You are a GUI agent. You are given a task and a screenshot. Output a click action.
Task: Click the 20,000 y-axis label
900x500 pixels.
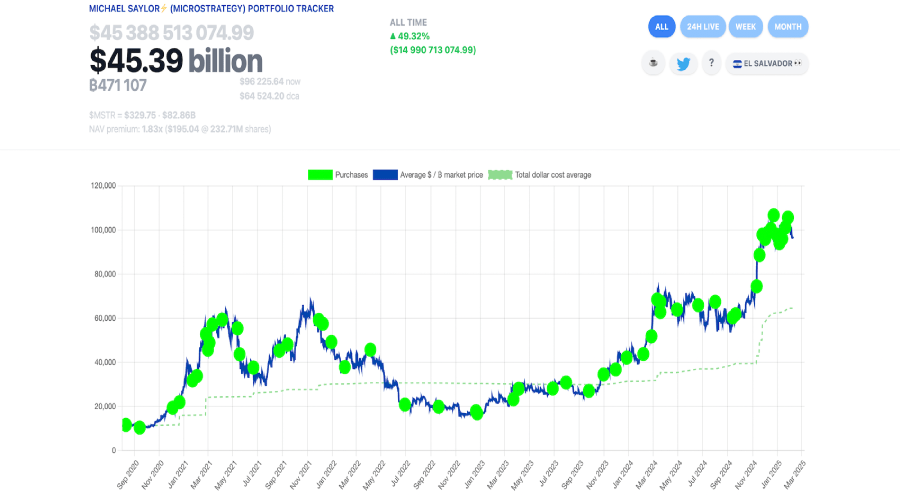[x=105, y=406]
